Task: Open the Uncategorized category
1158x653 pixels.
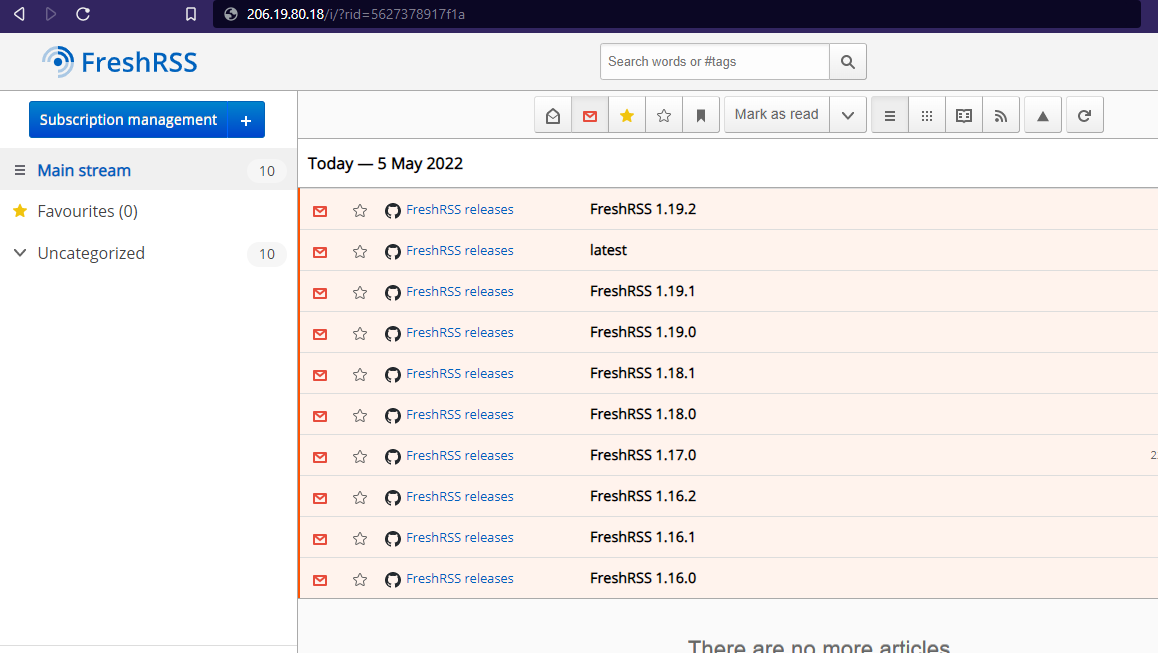Action: pyautogui.click(x=91, y=253)
